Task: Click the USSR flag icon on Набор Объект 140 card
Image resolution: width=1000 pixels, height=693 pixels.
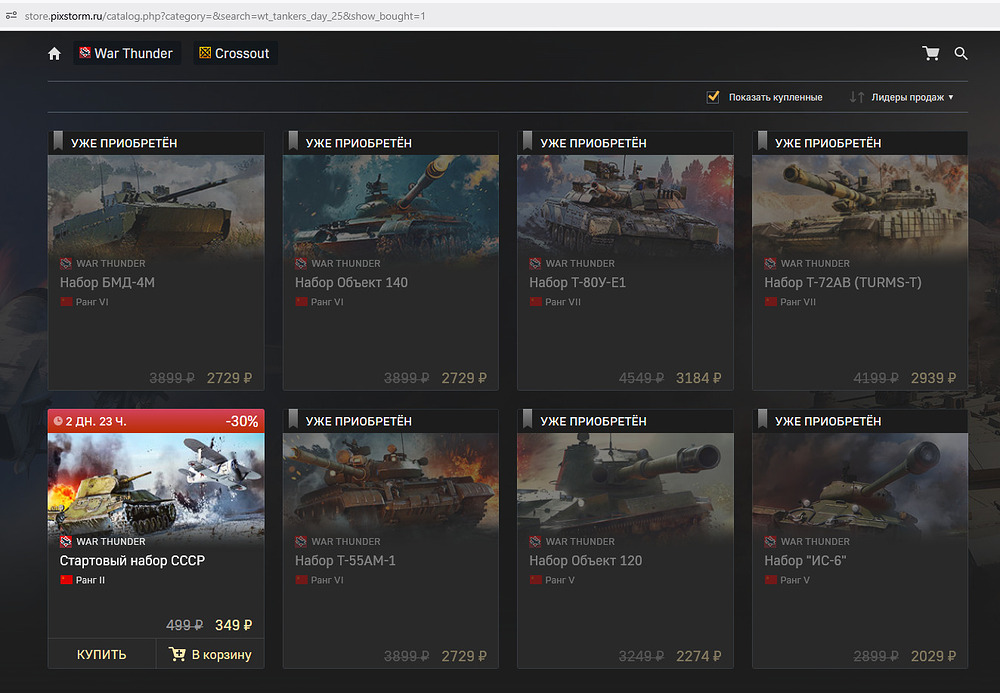Action: [x=302, y=302]
